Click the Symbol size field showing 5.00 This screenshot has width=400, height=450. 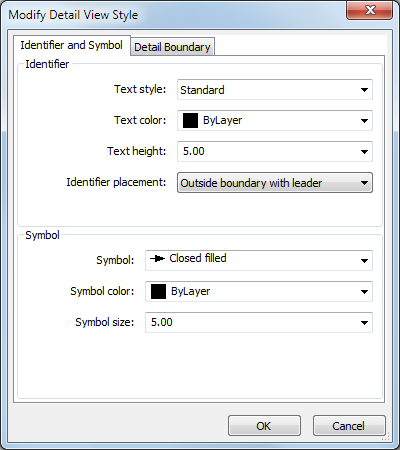(x=259, y=322)
